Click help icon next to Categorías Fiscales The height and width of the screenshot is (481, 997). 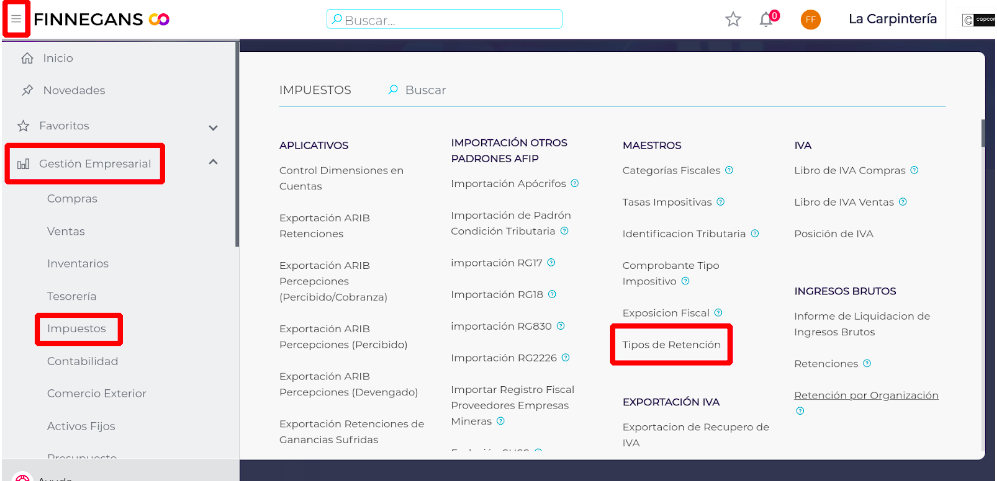[729, 170]
